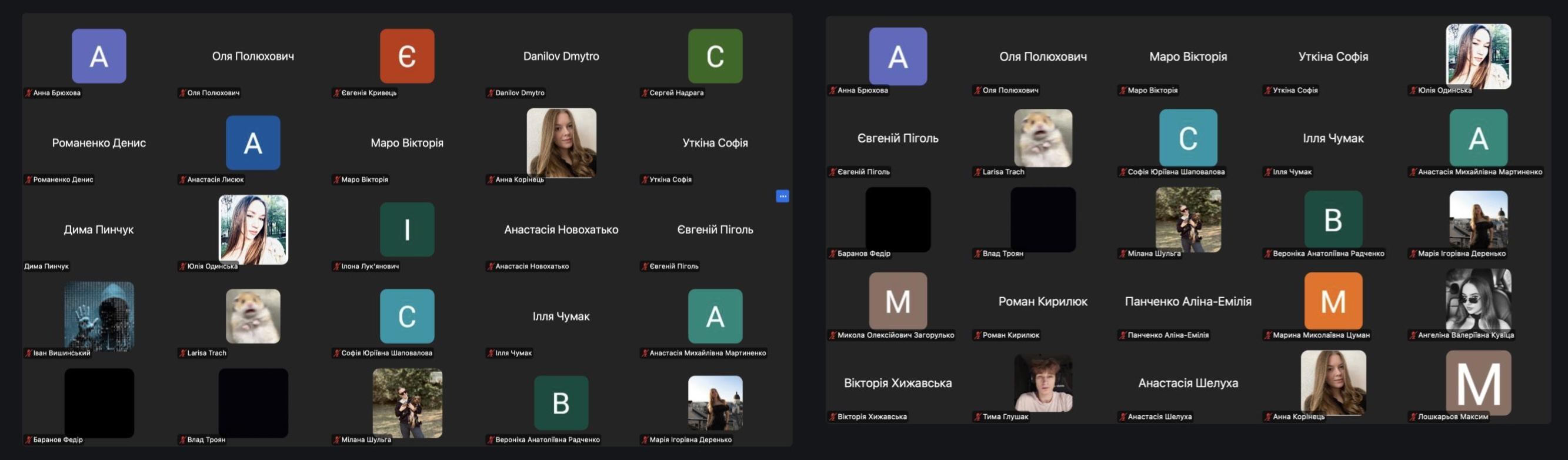Select Danilov Dmytro's participant tile
This screenshot has width=1568, height=460.
(x=561, y=56)
